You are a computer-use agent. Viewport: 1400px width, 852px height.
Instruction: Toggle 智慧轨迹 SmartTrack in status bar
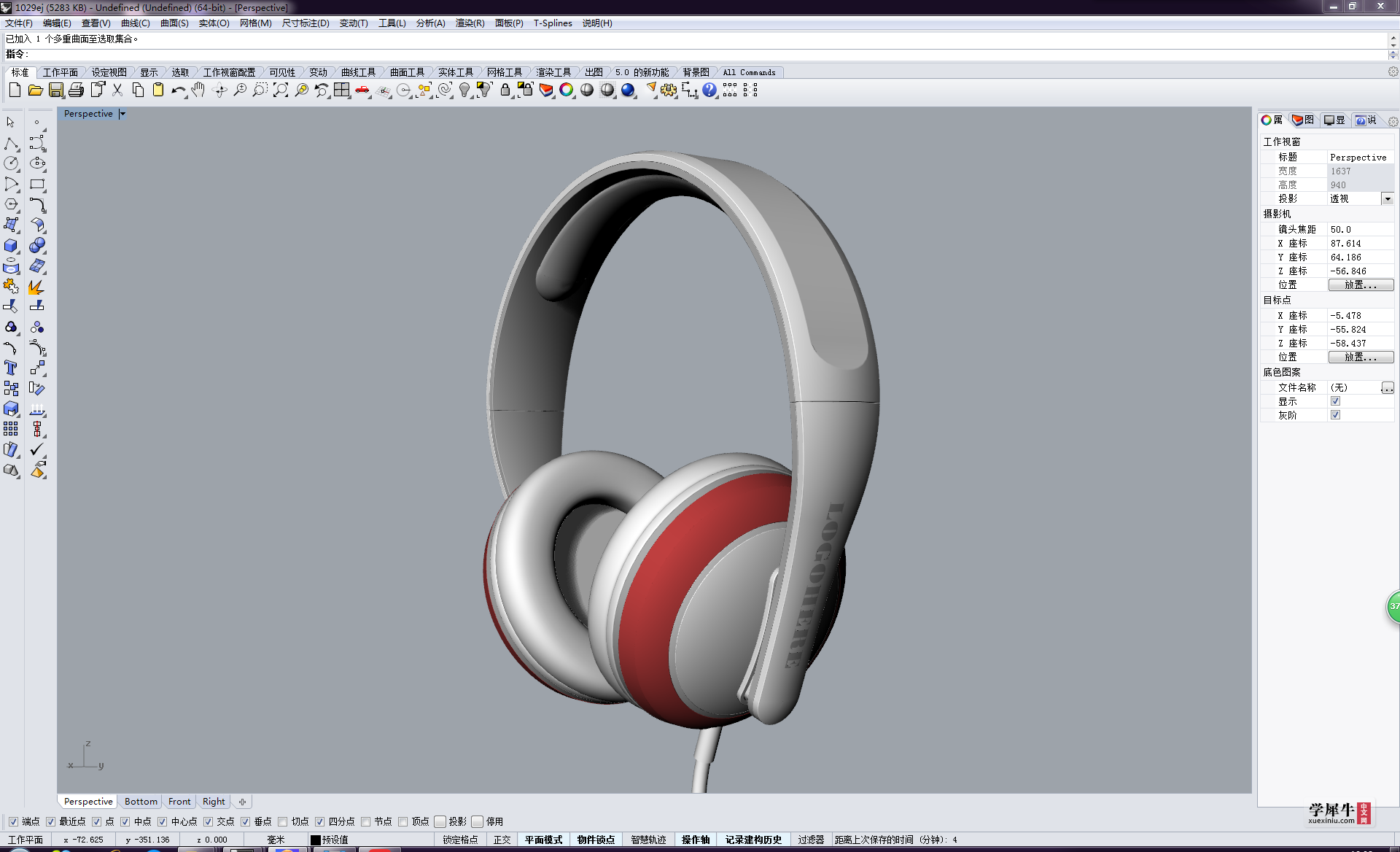coord(648,840)
